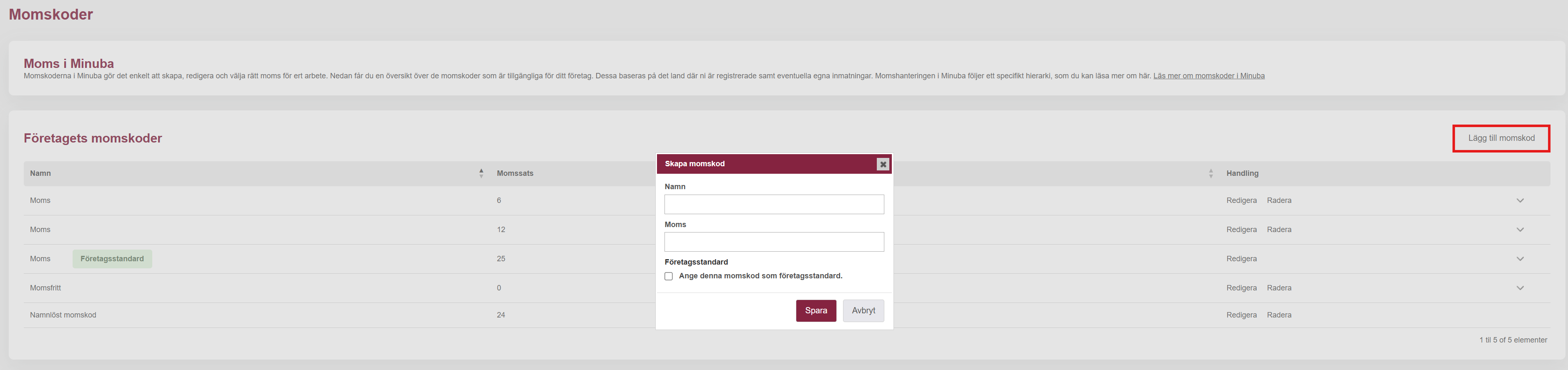Click Redigera for Namnlöst momskod row
Screen dimensions: 1568x370
(1241, 315)
